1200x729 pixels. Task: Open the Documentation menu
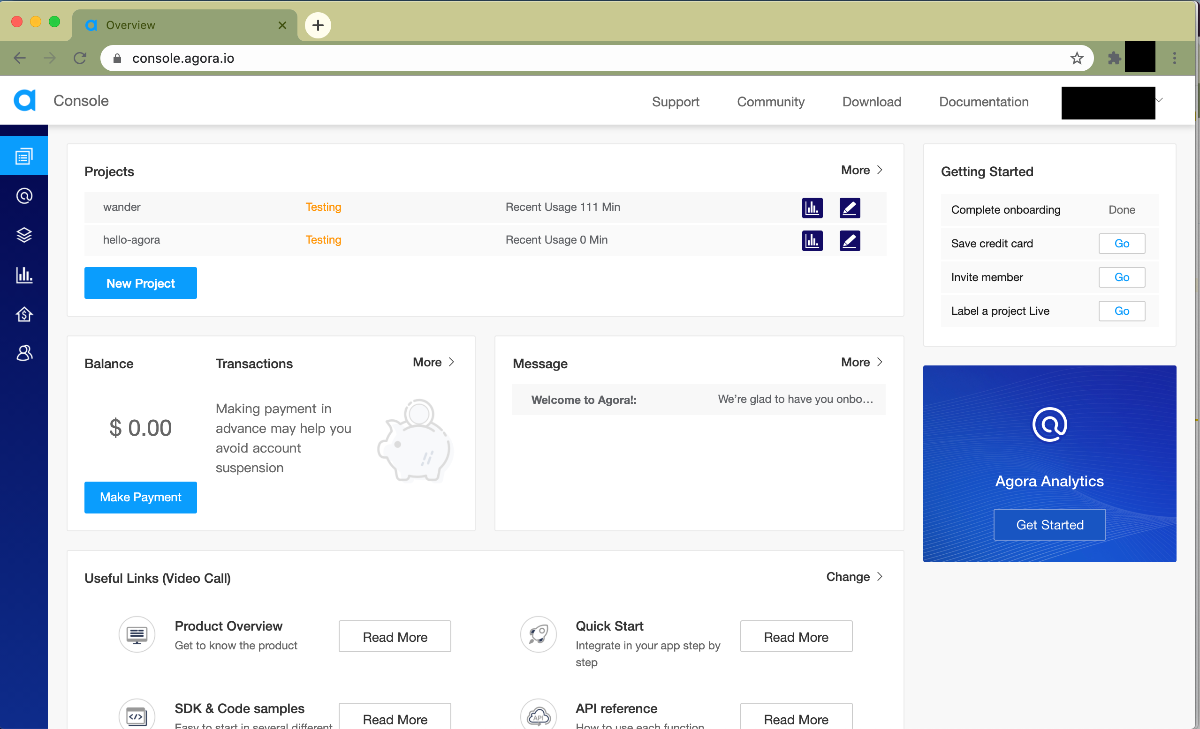984,102
